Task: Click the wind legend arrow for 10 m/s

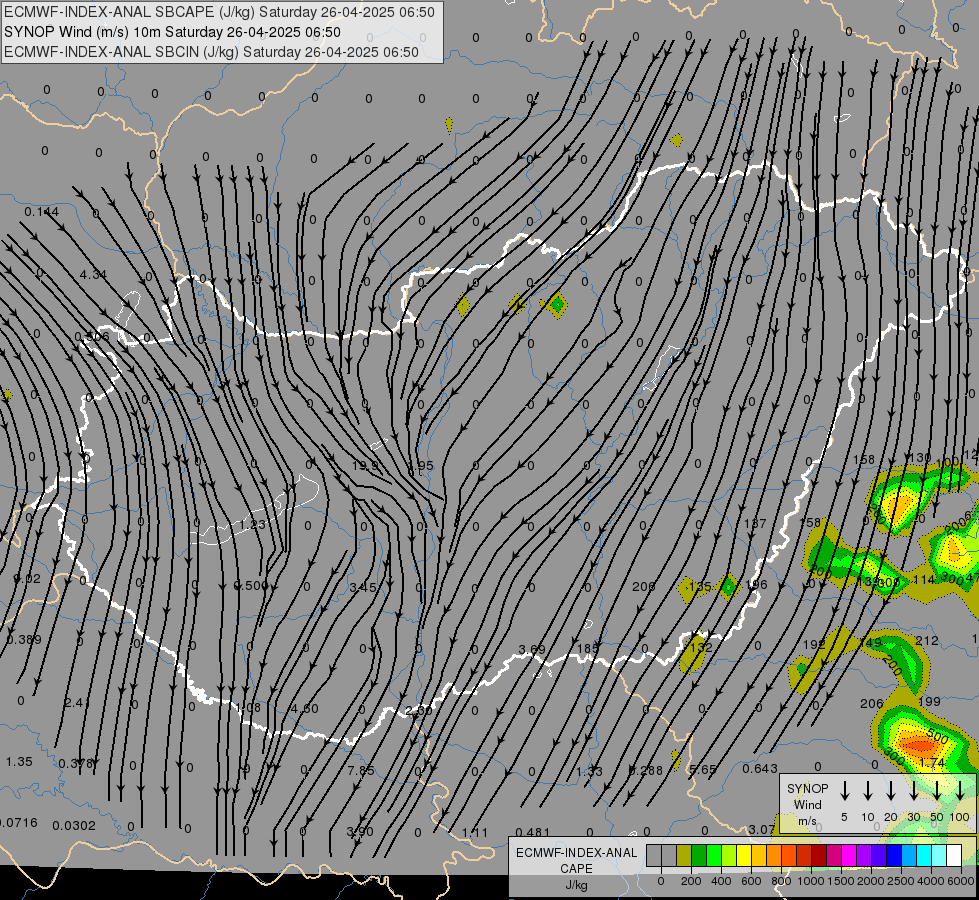Action: point(868,791)
